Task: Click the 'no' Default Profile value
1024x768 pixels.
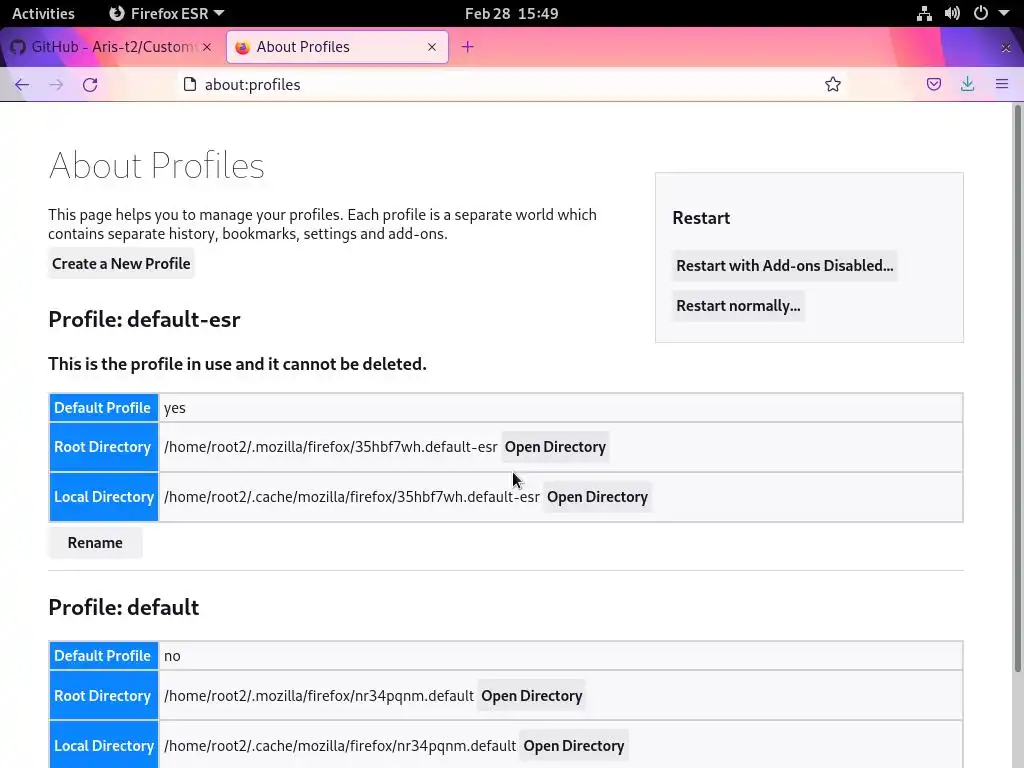Action: coord(172,656)
